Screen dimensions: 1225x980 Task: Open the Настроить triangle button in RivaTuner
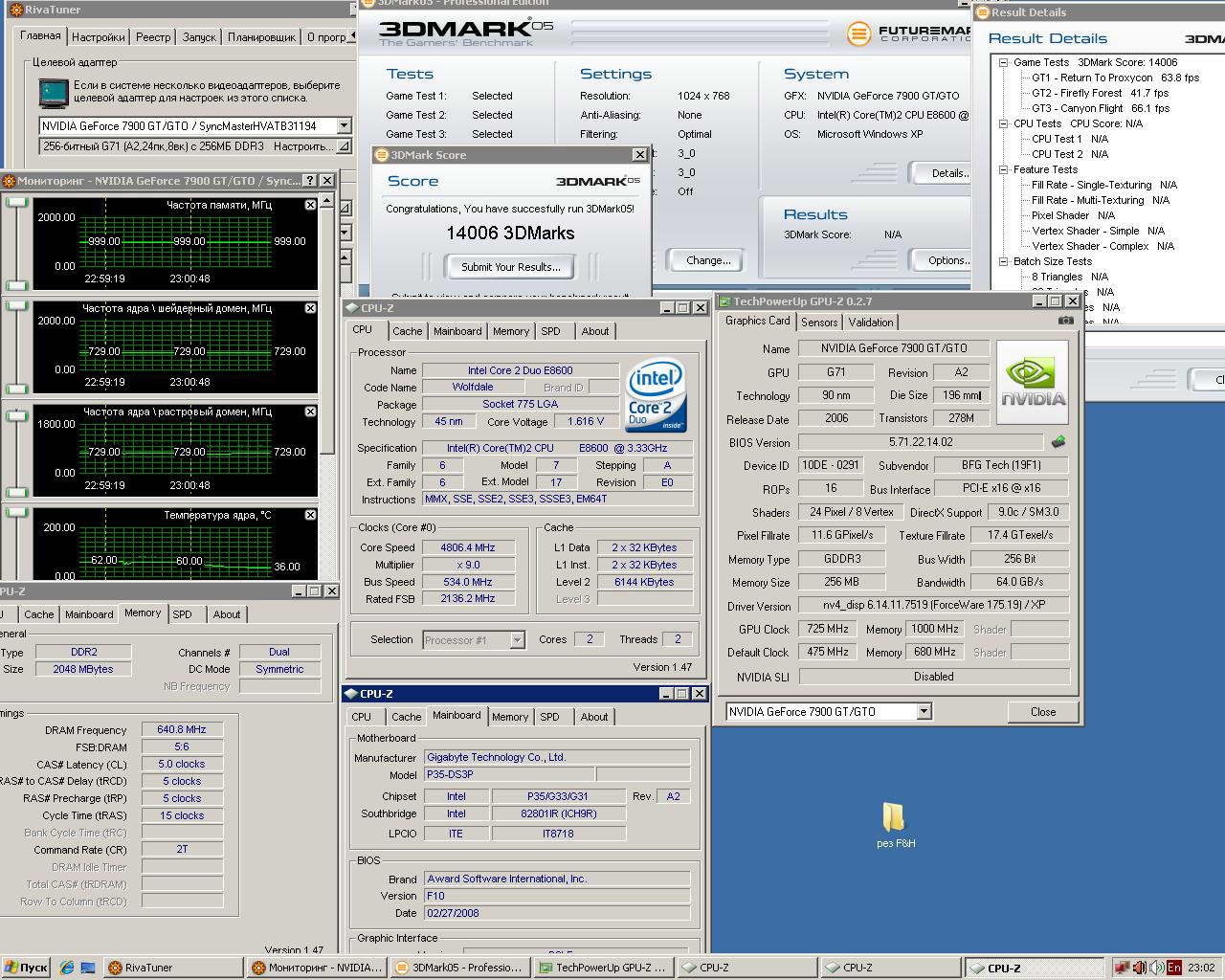pos(343,146)
